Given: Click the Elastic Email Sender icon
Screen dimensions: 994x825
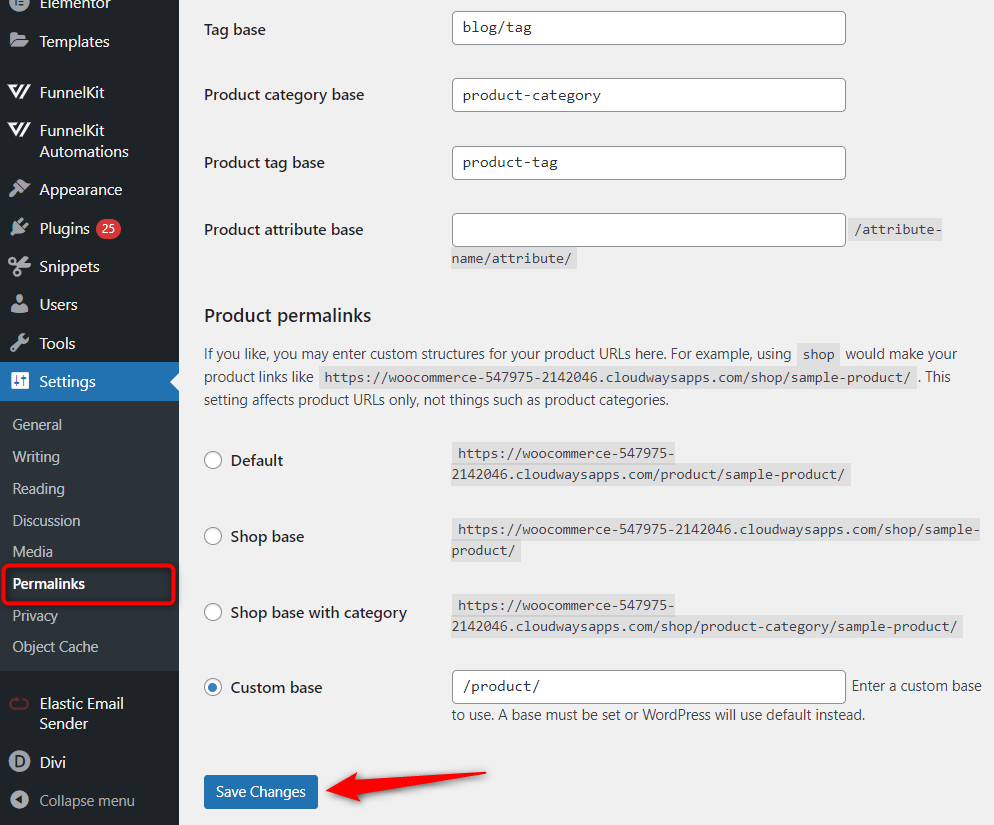Looking at the screenshot, I should [x=19, y=704].
